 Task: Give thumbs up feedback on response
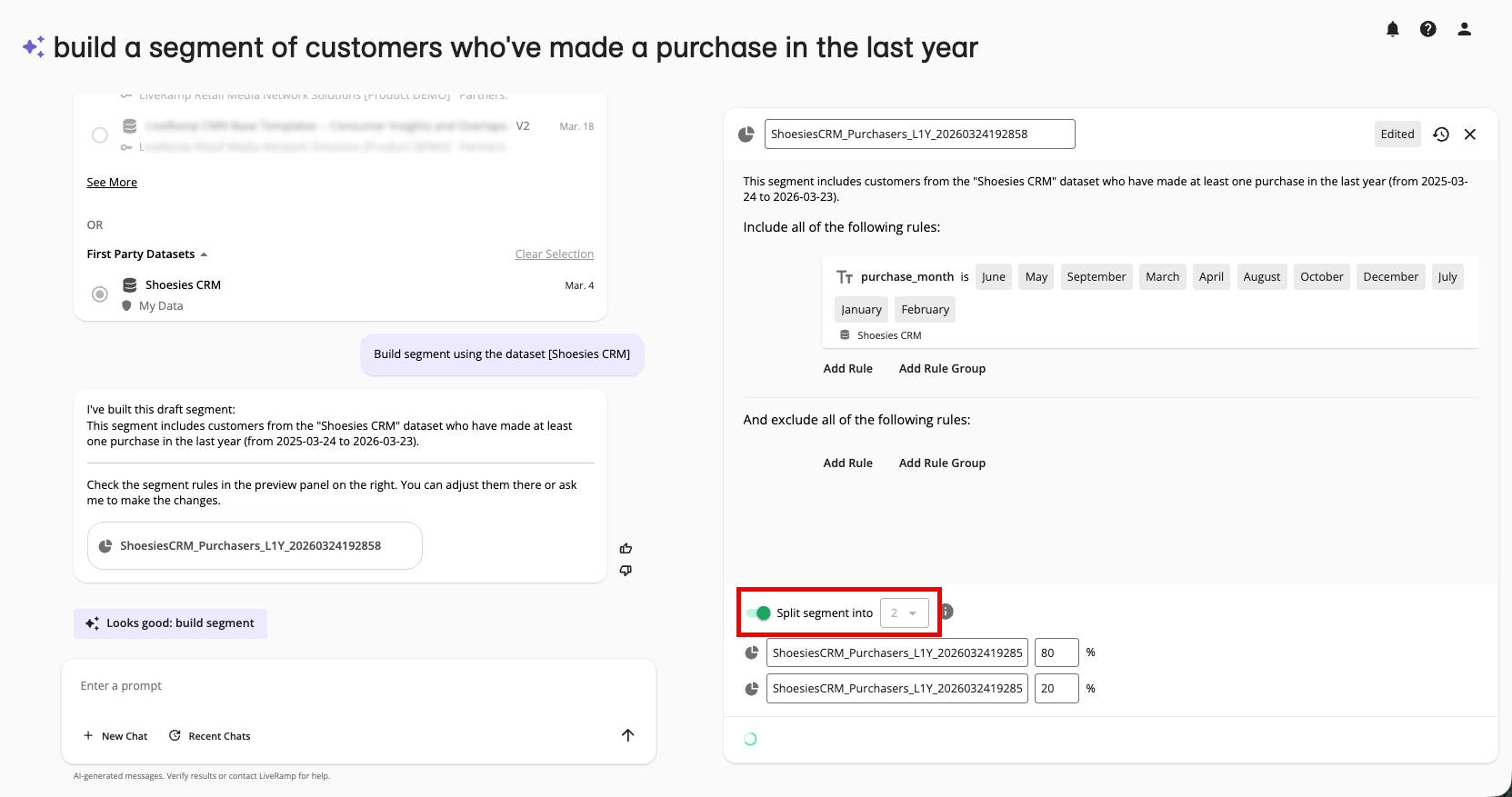(x=626, y=548)
